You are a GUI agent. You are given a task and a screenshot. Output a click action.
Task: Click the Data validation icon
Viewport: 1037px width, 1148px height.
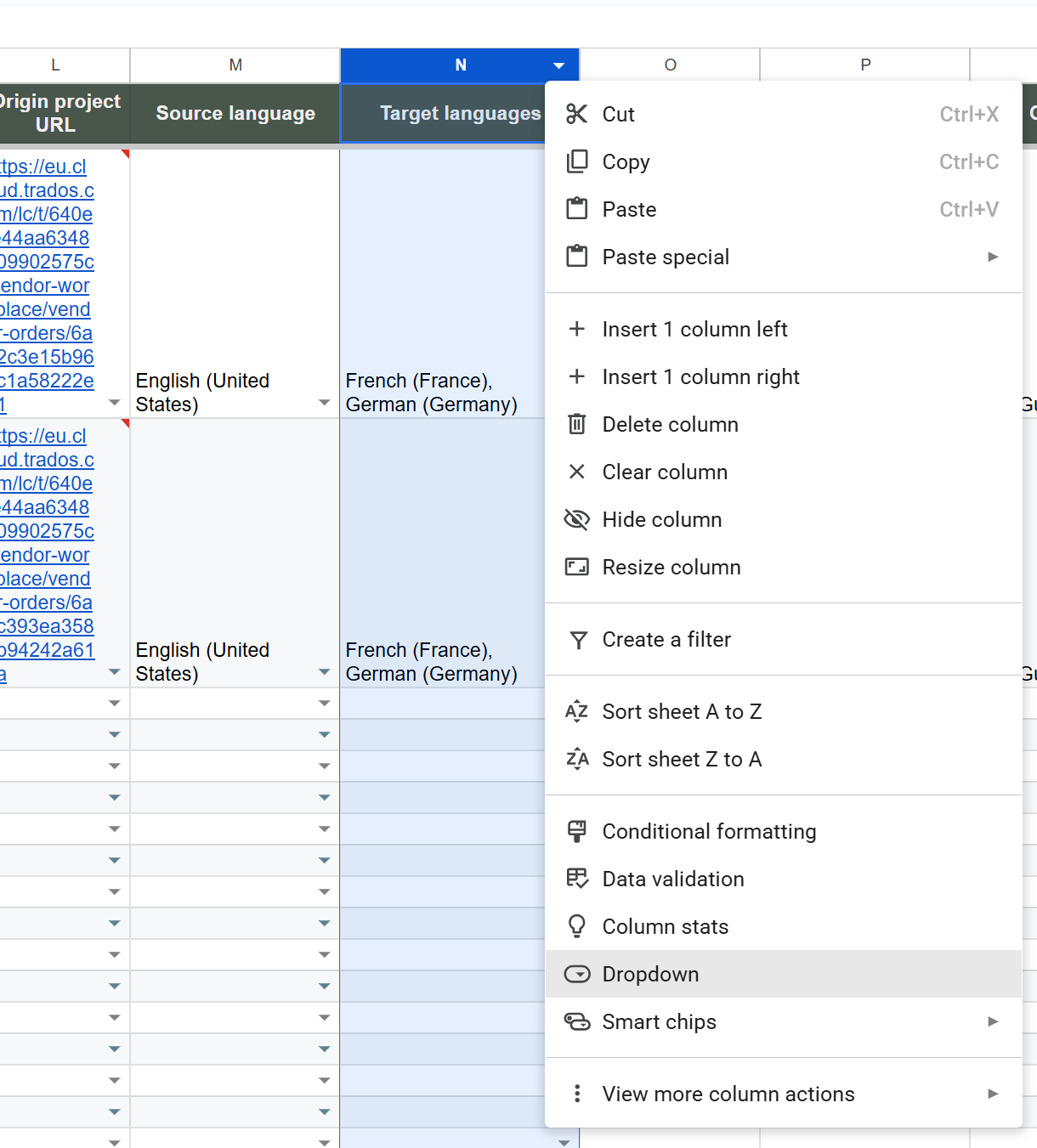pos(577,879)
